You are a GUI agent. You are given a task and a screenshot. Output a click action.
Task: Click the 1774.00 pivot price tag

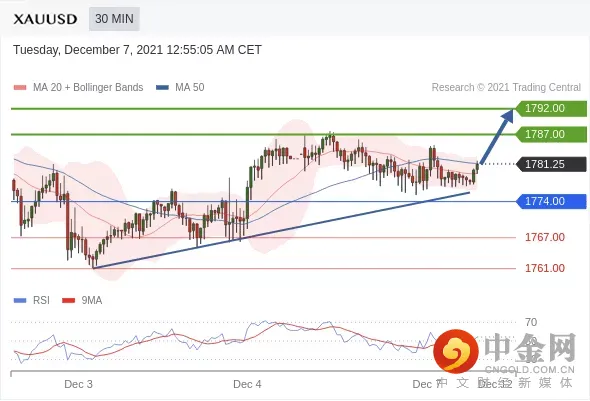[551, 201]
